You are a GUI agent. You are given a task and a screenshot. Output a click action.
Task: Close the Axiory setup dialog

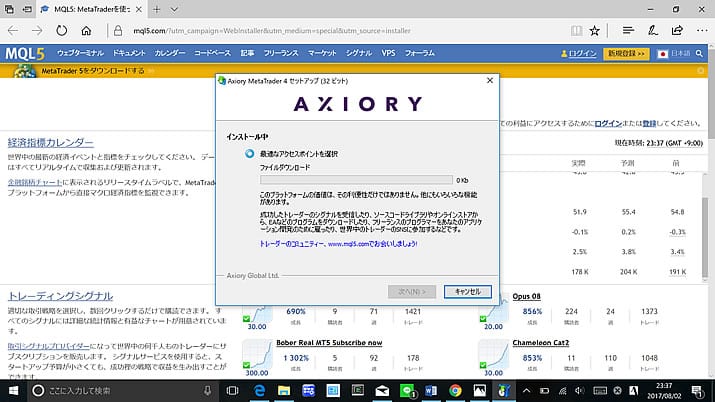(x=490, y=81)
